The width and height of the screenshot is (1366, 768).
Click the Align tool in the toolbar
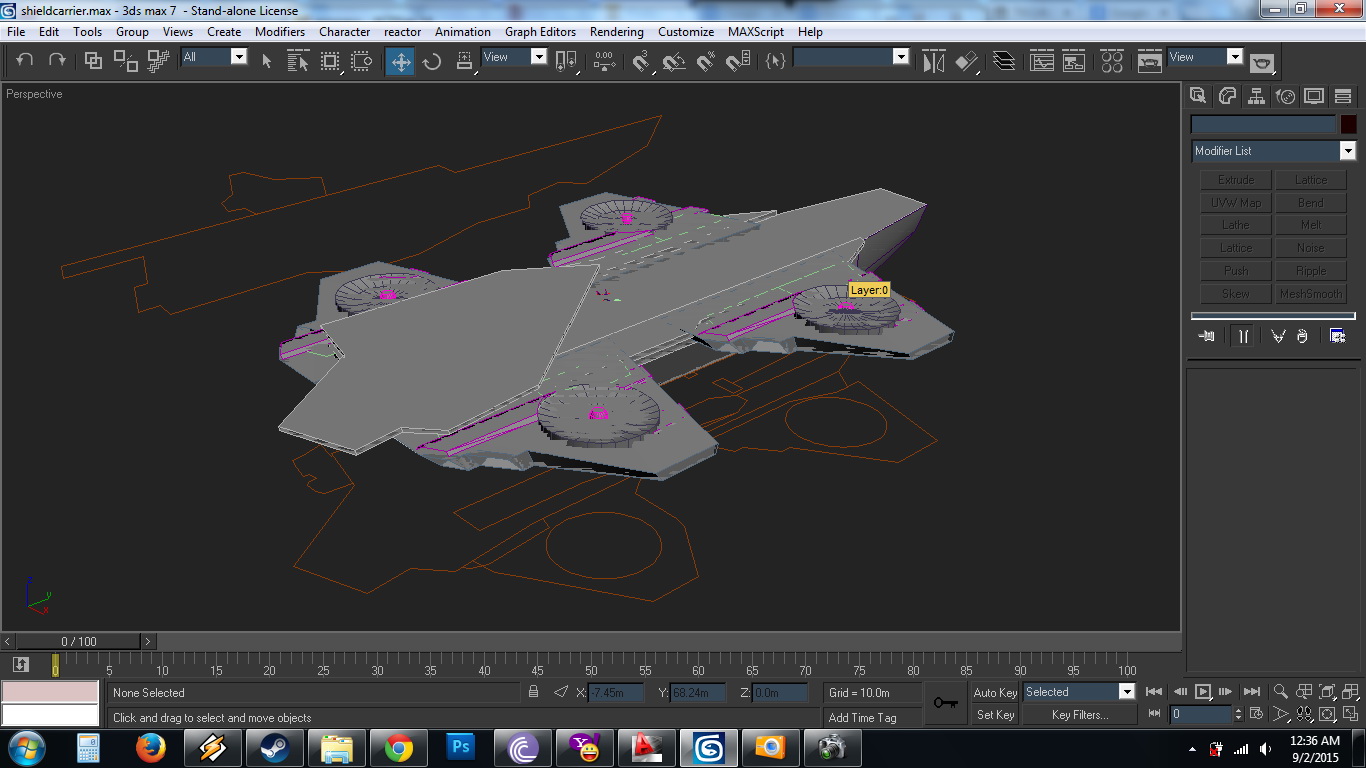tap(965, 61)
